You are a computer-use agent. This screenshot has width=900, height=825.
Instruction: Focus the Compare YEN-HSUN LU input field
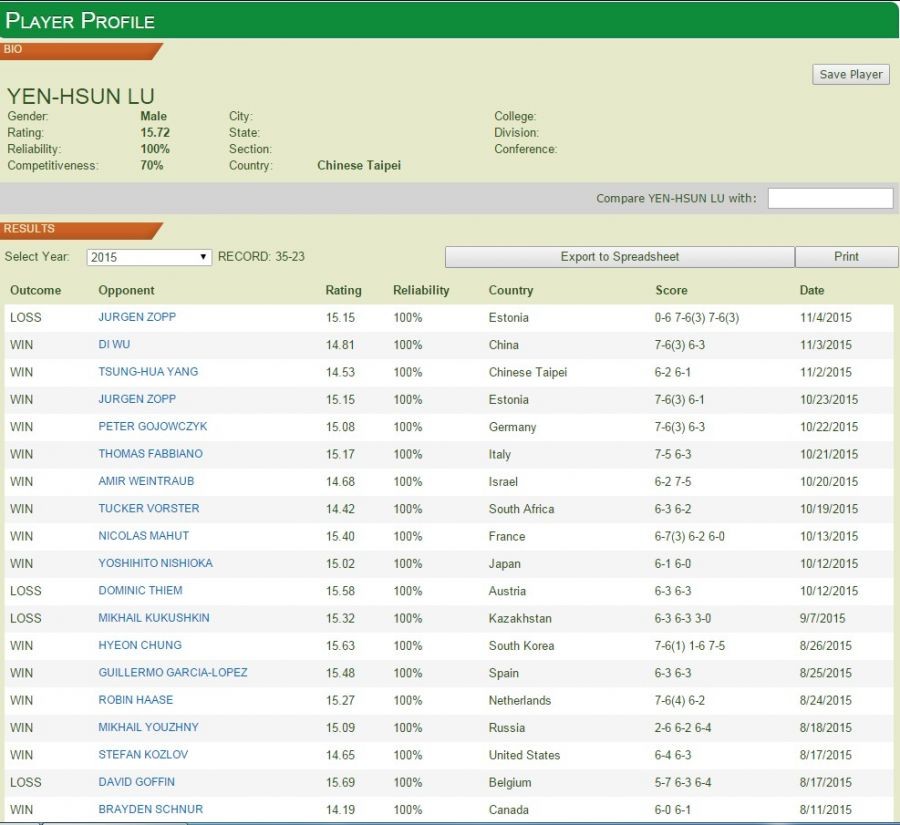[x=830, y=198]
